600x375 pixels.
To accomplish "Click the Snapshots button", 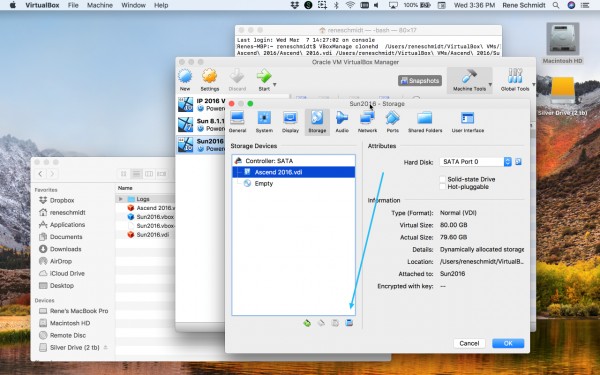I will [x=420, y=81].
